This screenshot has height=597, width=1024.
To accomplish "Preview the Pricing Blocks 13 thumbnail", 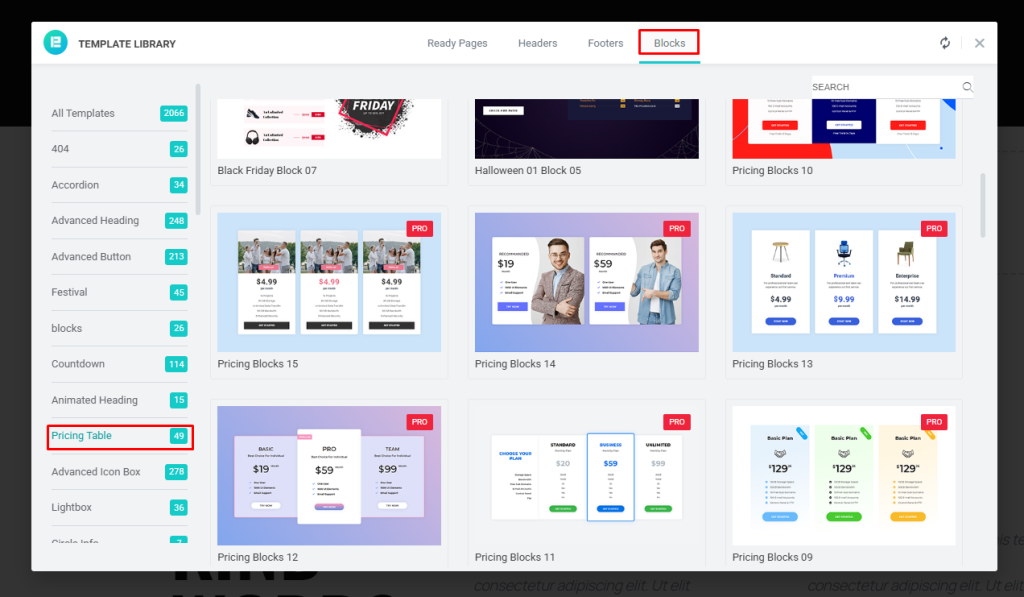I will coord(844,282).
